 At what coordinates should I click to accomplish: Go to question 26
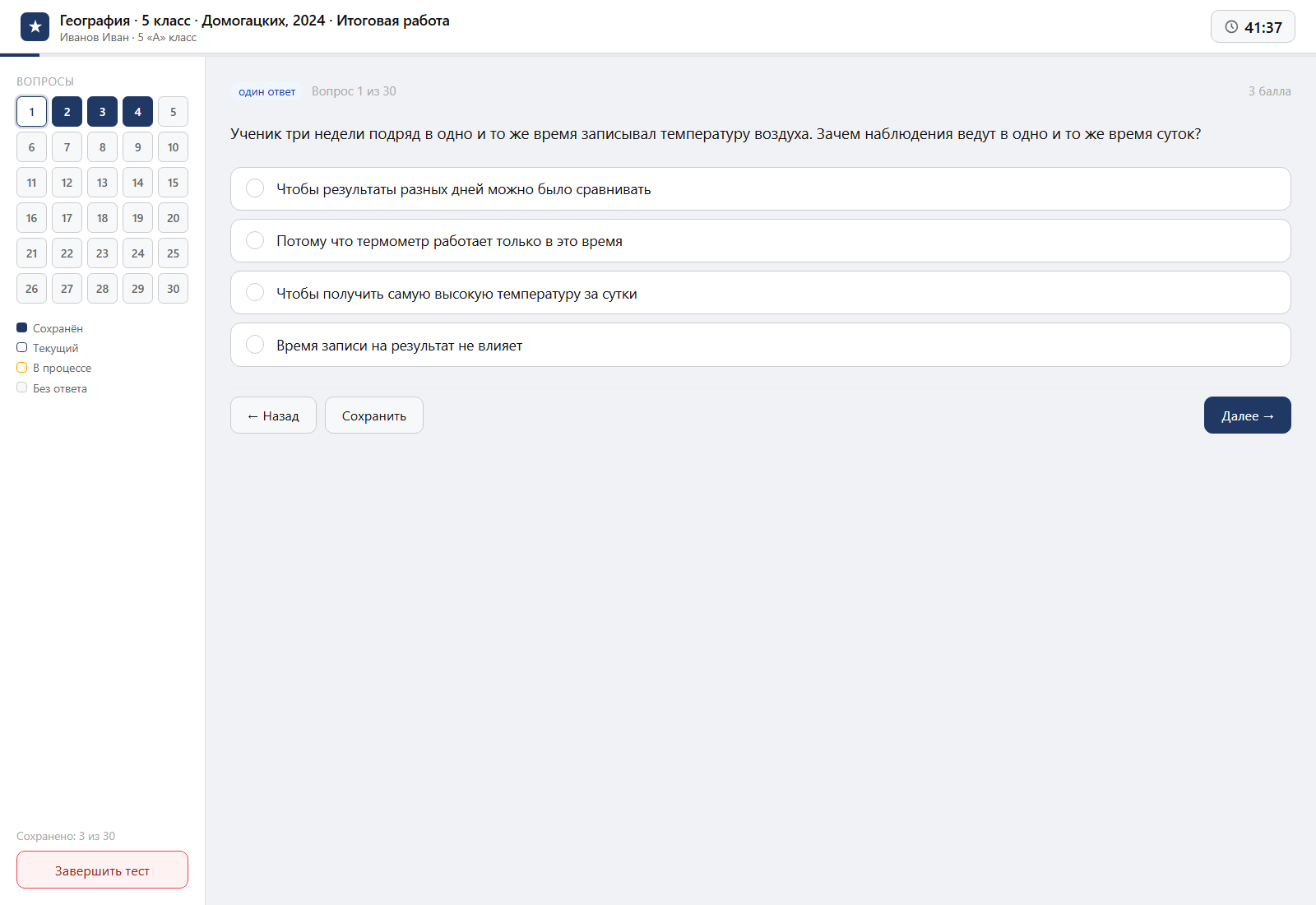point(31,289)
